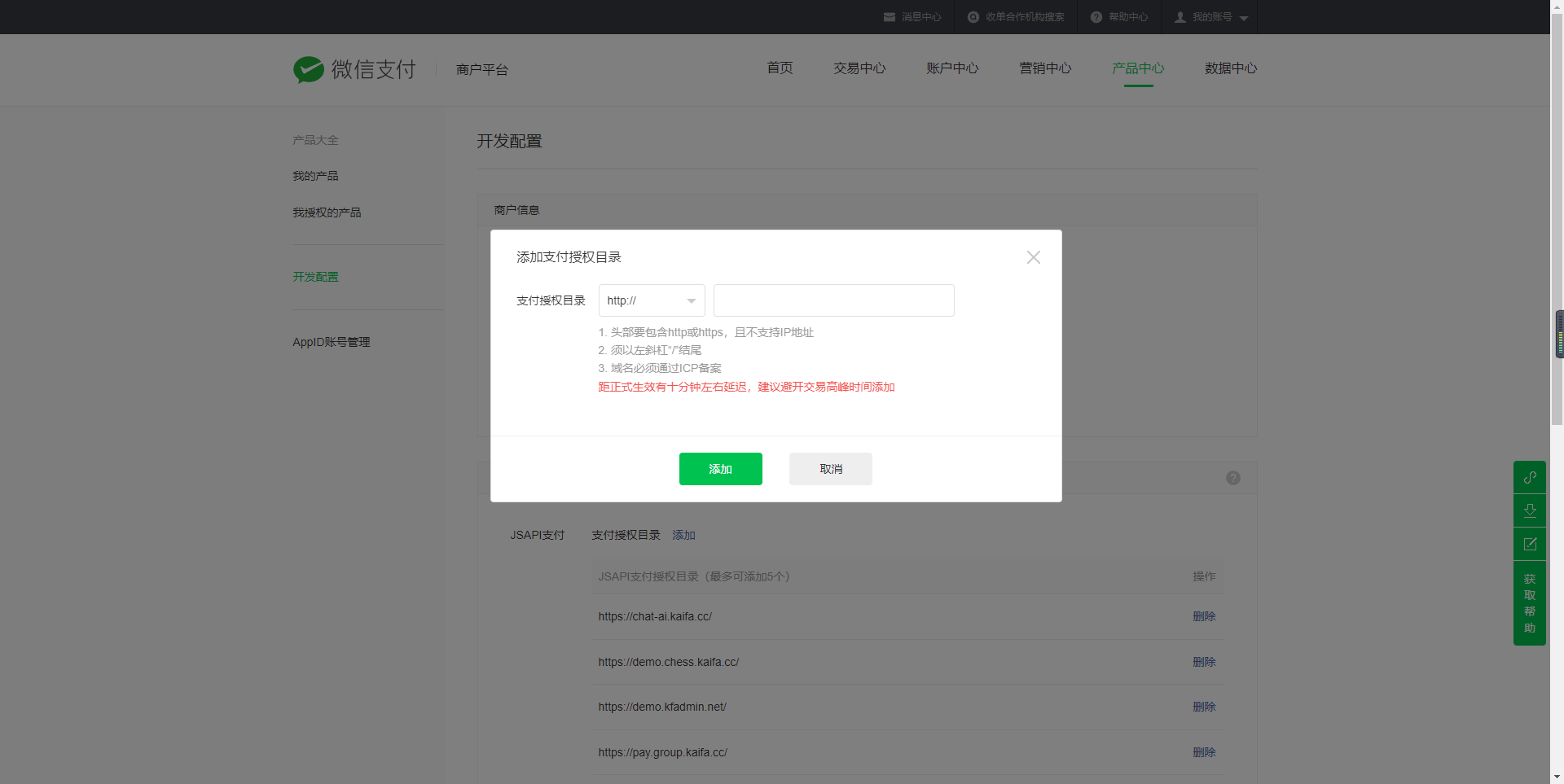Switch to the 数据中心 tab
This screenshot has height=784, width=1564.
(1230, 68)
